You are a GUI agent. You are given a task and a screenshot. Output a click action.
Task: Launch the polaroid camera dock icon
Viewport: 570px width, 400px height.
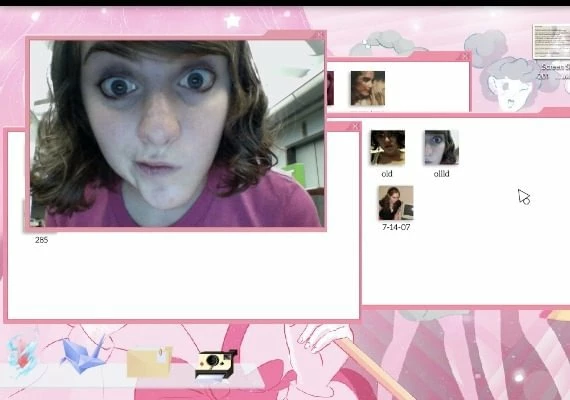pyautogui.click(x=216, y=365)
